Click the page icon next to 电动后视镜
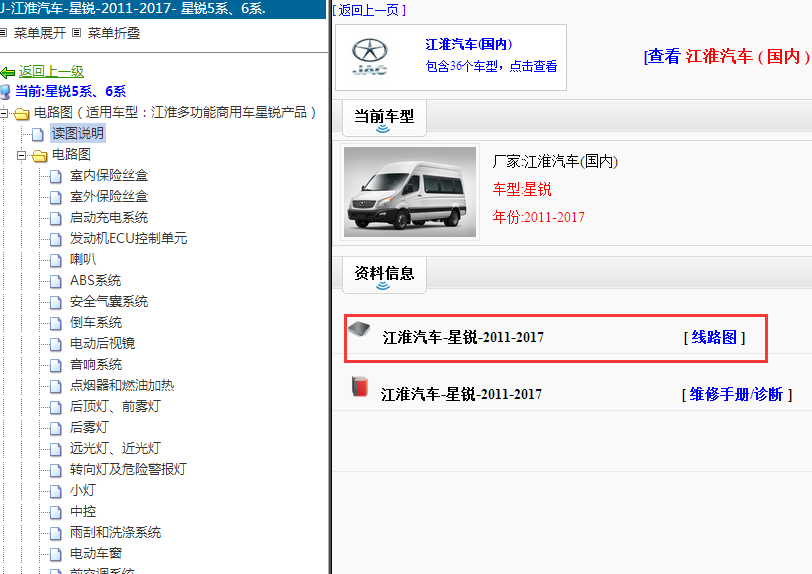 [x=55, y=345]
